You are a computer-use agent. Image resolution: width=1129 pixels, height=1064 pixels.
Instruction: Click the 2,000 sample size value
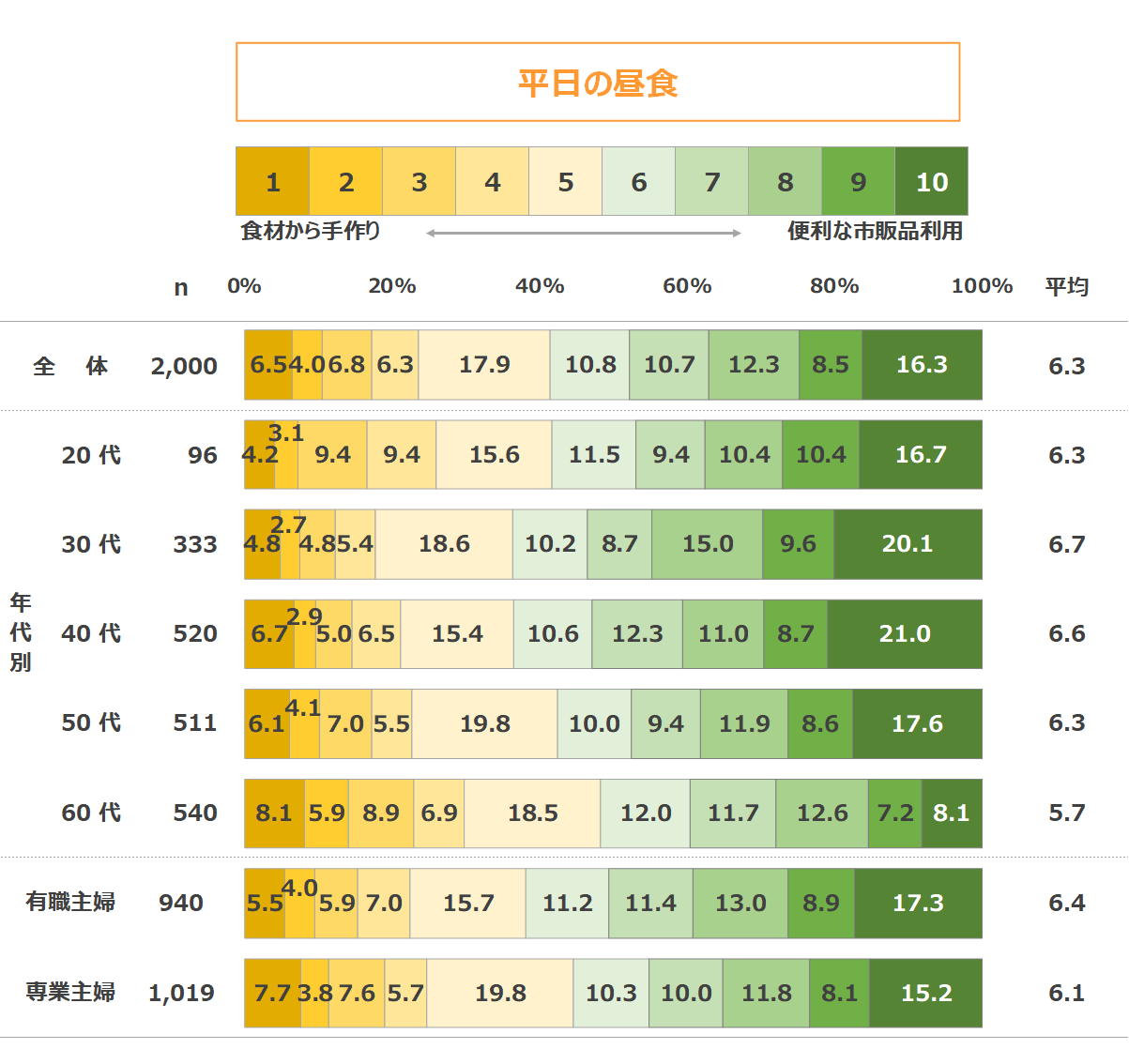184,366
